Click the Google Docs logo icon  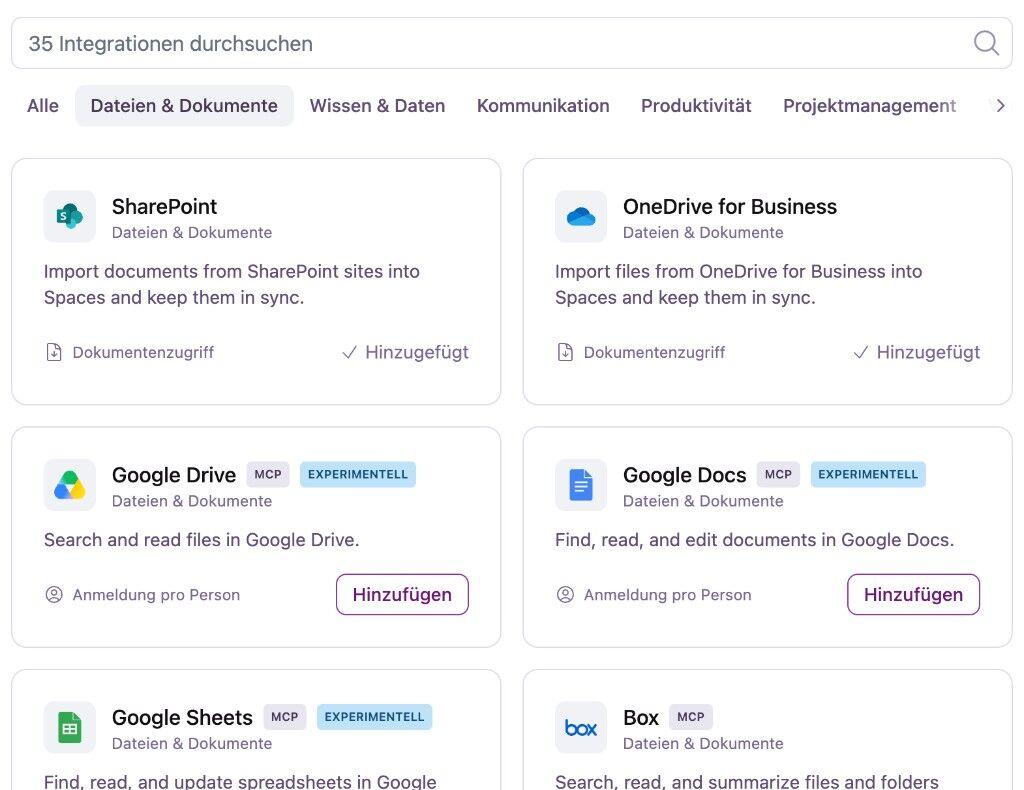(x=581, y=485)
